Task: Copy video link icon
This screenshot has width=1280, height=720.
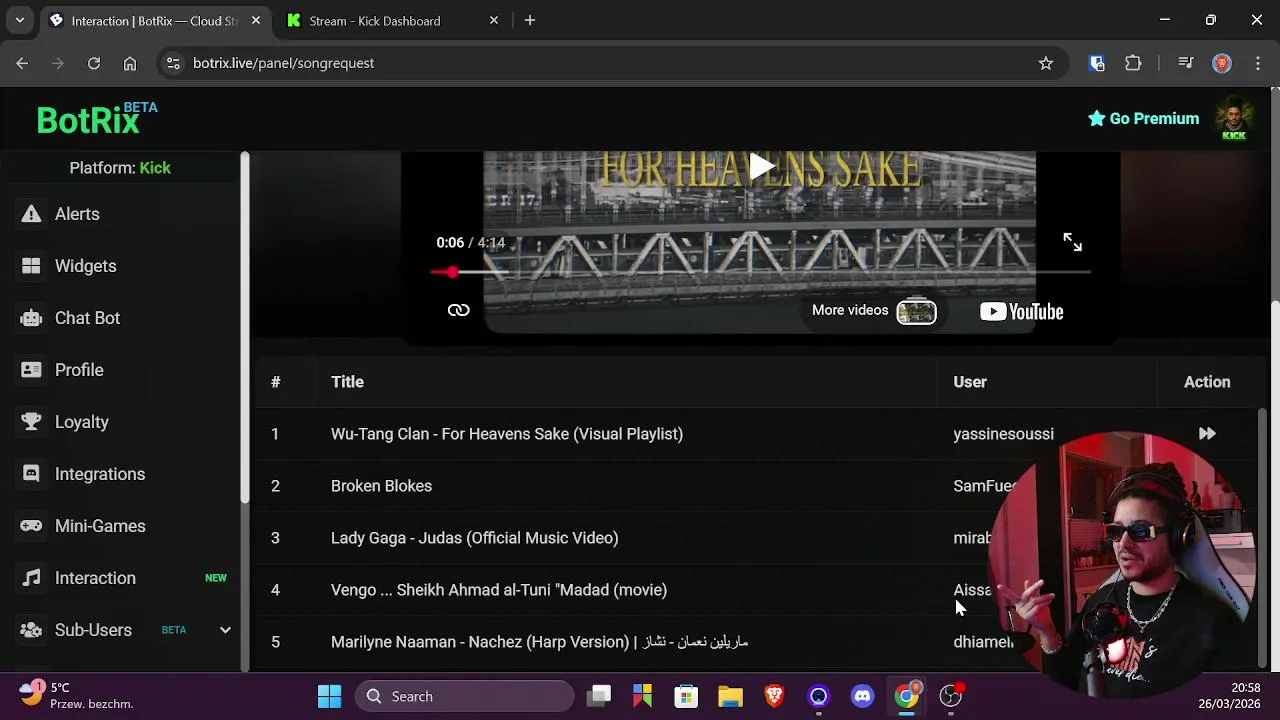Action: click(458, 310)
